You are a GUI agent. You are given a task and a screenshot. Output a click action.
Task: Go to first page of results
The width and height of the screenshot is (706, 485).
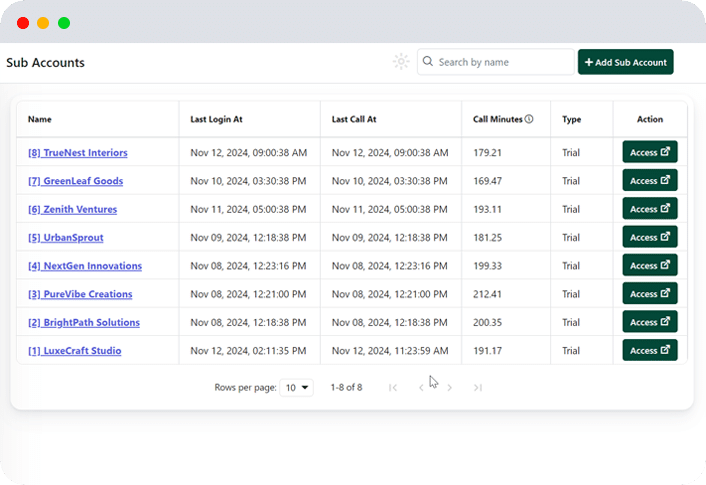click(x=393, y=388)
